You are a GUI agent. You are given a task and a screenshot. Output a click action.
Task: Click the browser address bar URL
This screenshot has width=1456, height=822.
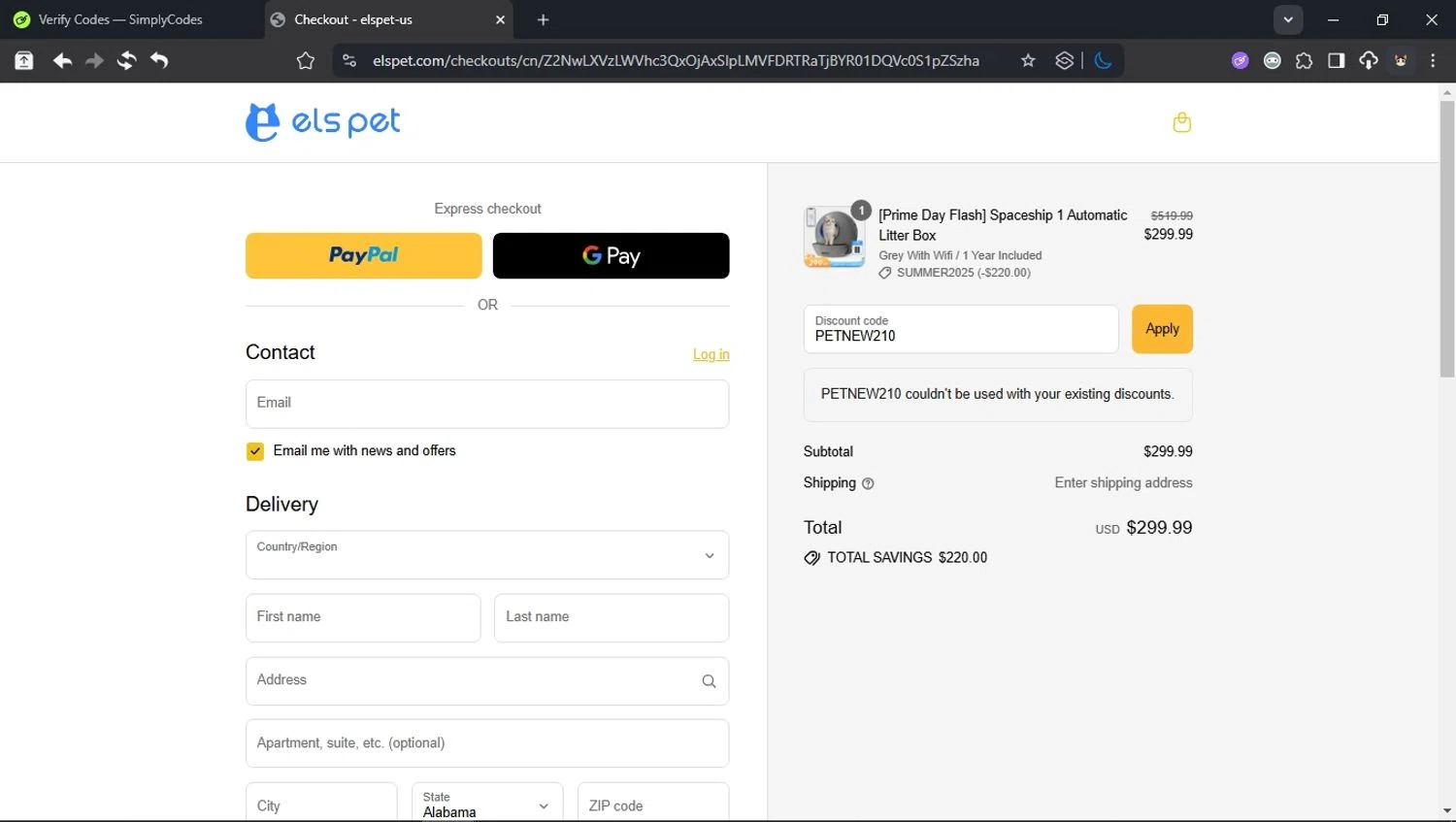[676, 61]
